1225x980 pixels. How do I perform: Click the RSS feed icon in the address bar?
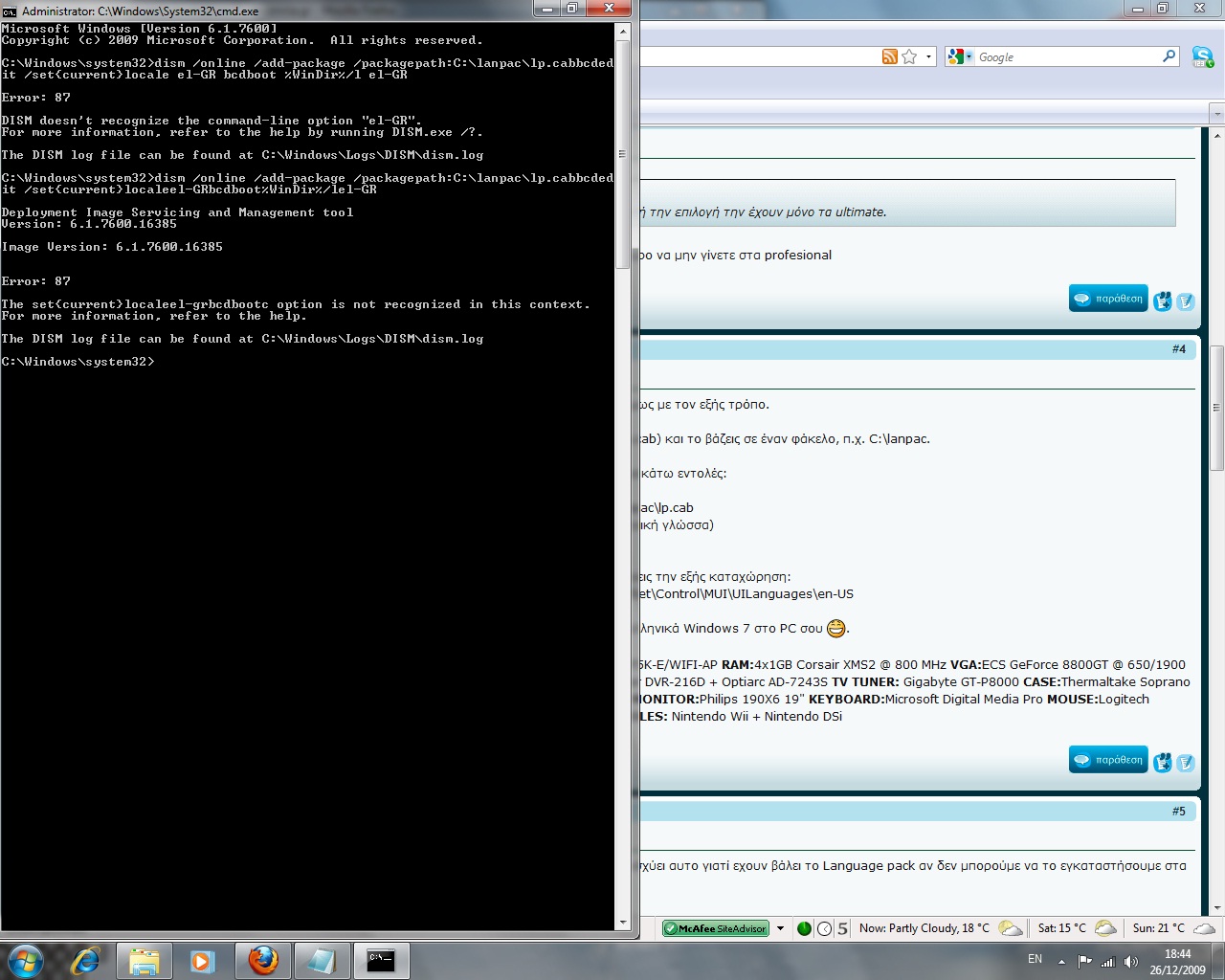coord(889,57)
